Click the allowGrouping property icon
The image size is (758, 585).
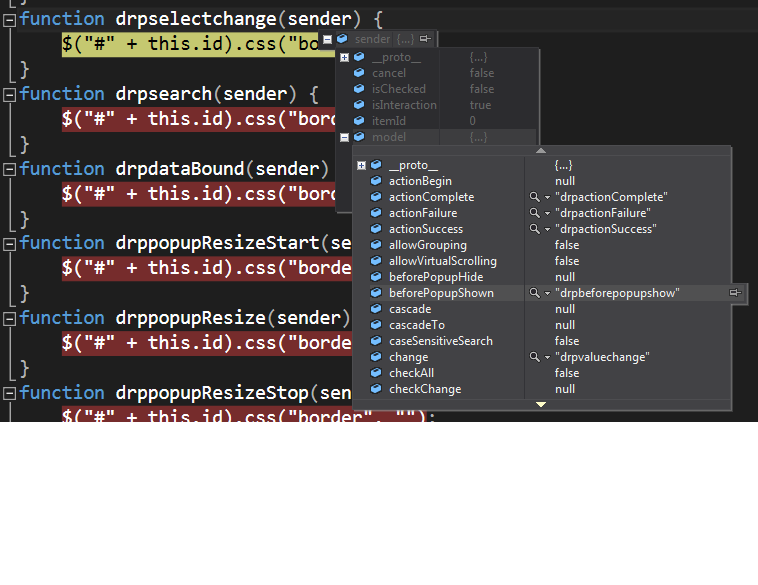point(376,245)
